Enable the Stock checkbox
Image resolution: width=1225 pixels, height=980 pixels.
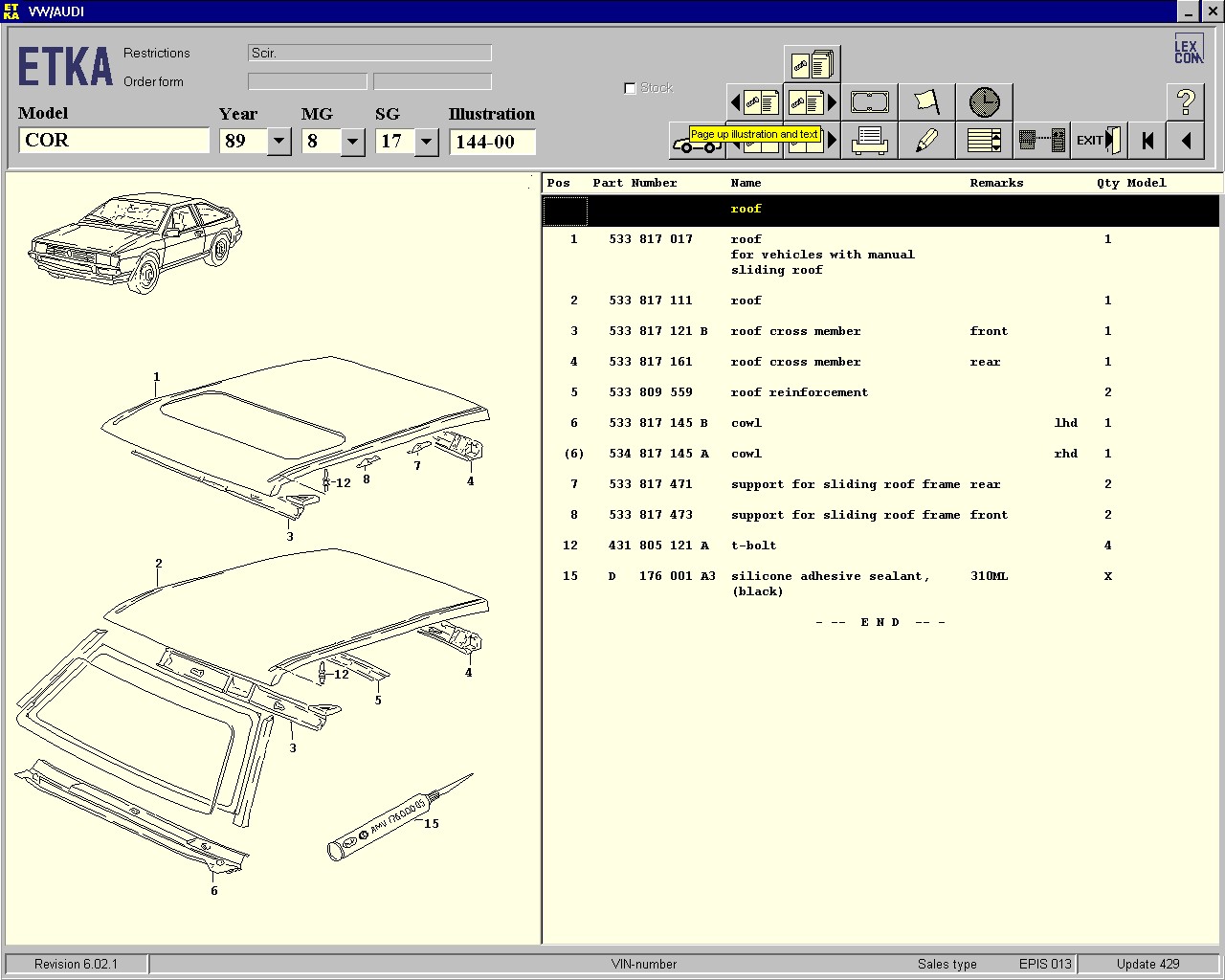(x=630, y=88)
